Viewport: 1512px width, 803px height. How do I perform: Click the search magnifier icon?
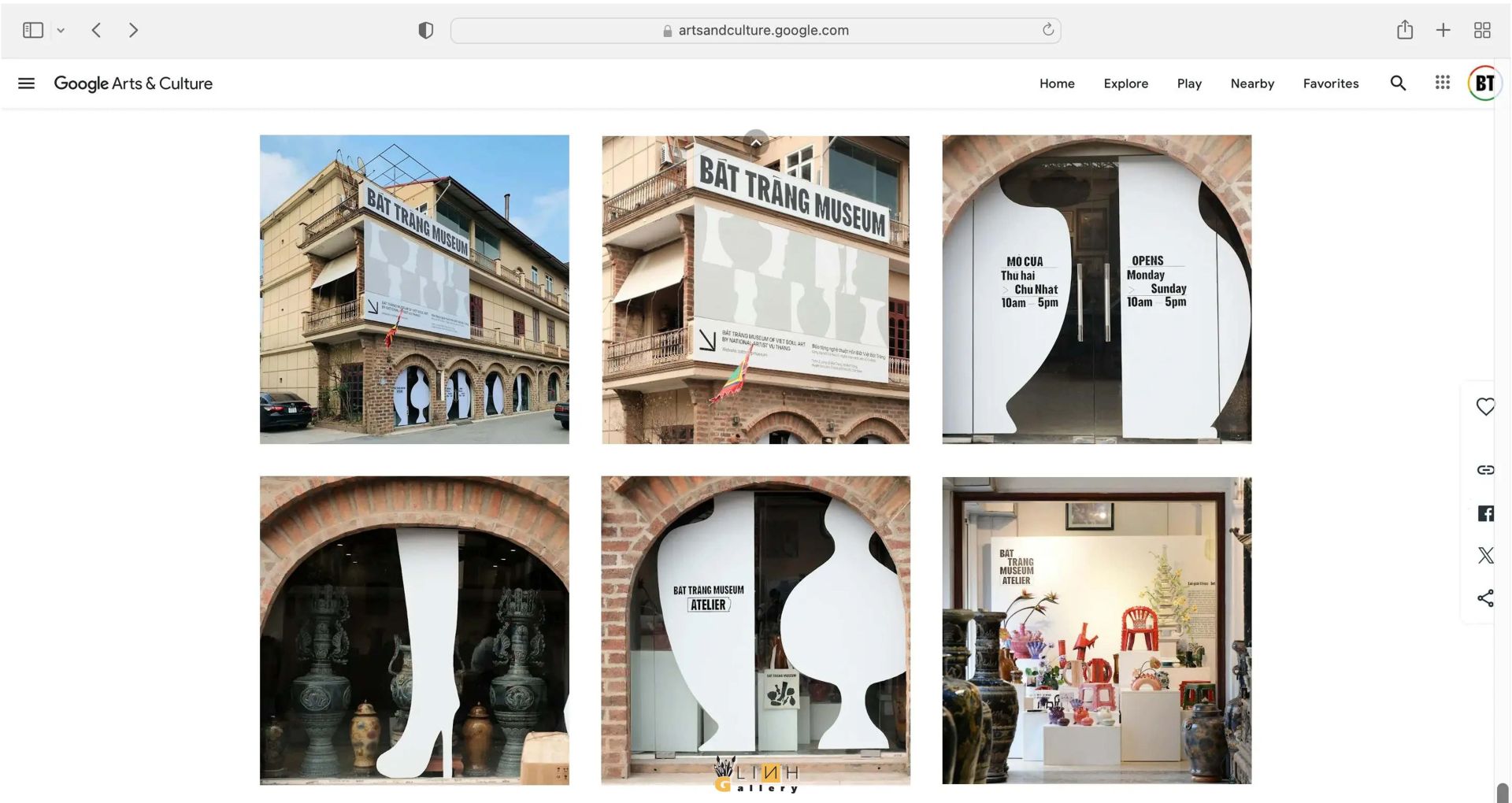click(x=1398, y=83)
